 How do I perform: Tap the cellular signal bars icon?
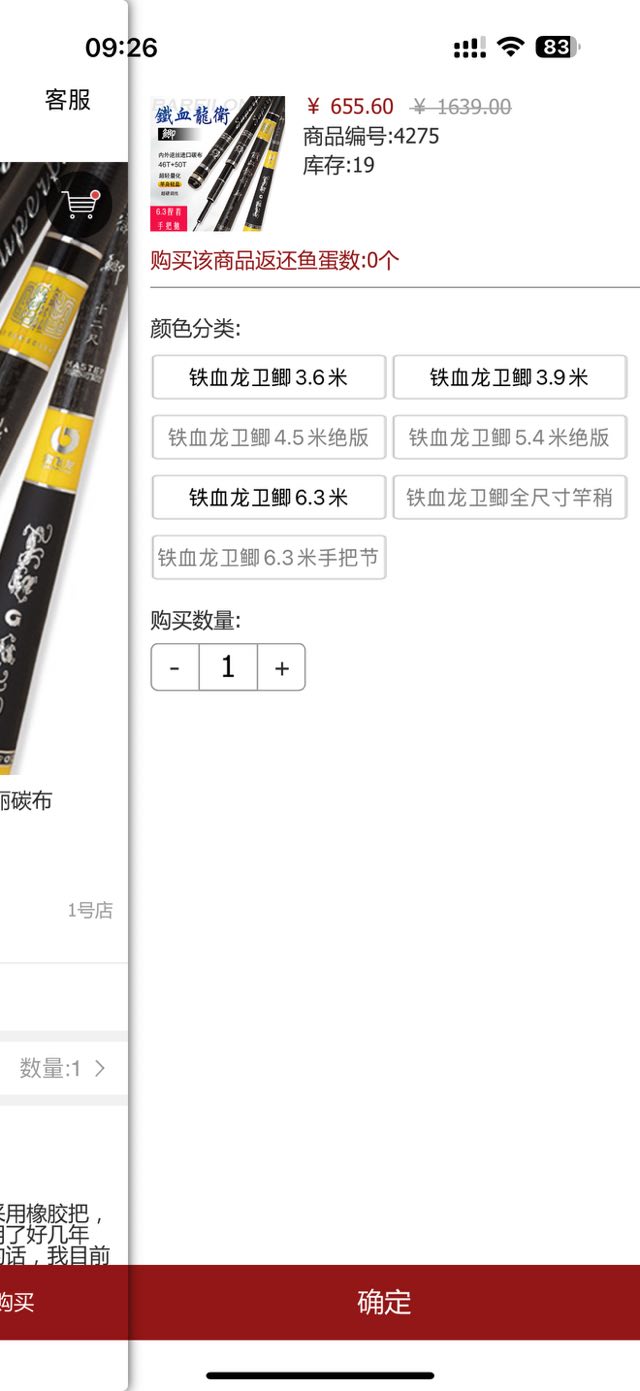470,47
